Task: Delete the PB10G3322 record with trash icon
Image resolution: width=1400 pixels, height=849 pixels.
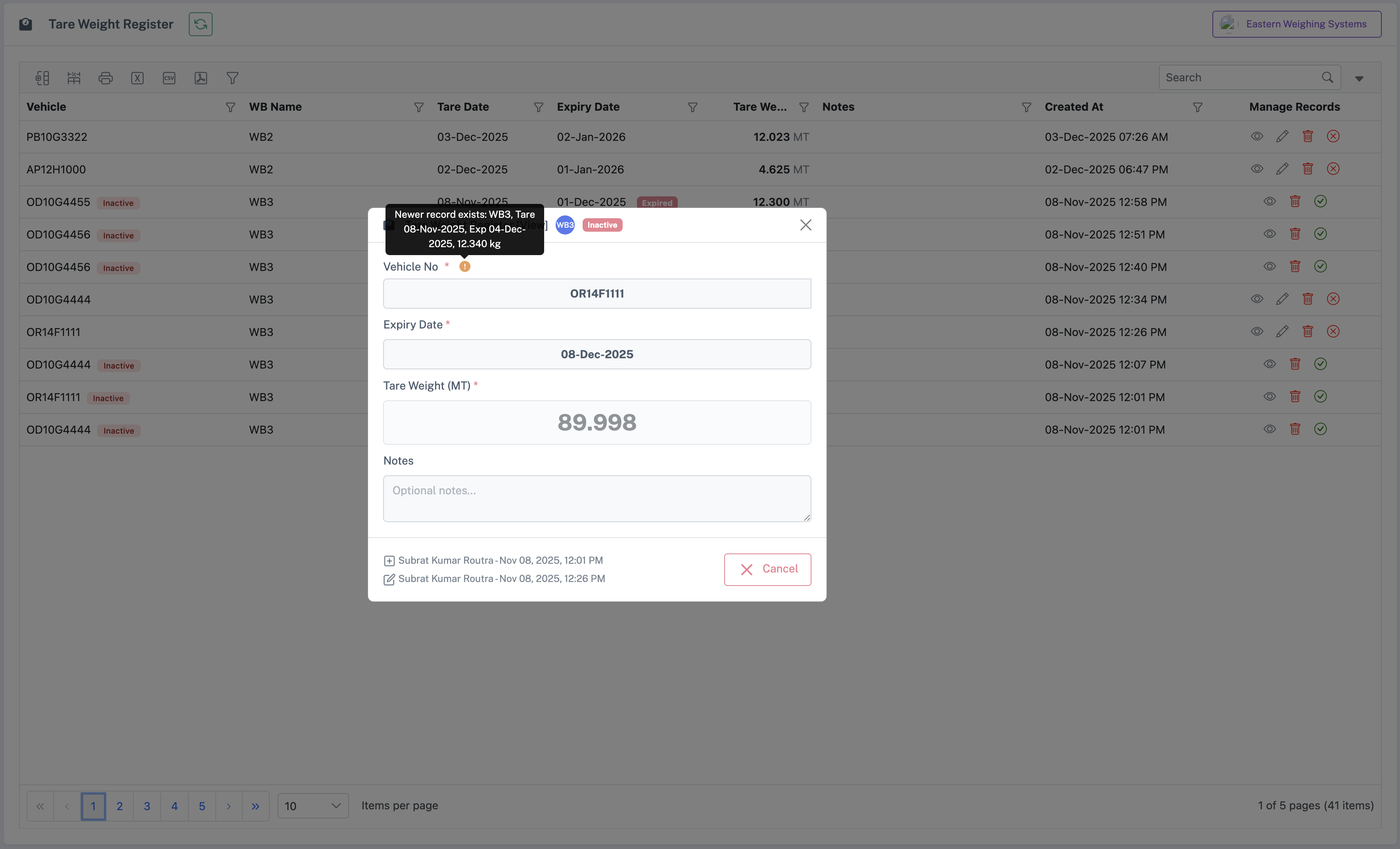Action: (1307, 136)
